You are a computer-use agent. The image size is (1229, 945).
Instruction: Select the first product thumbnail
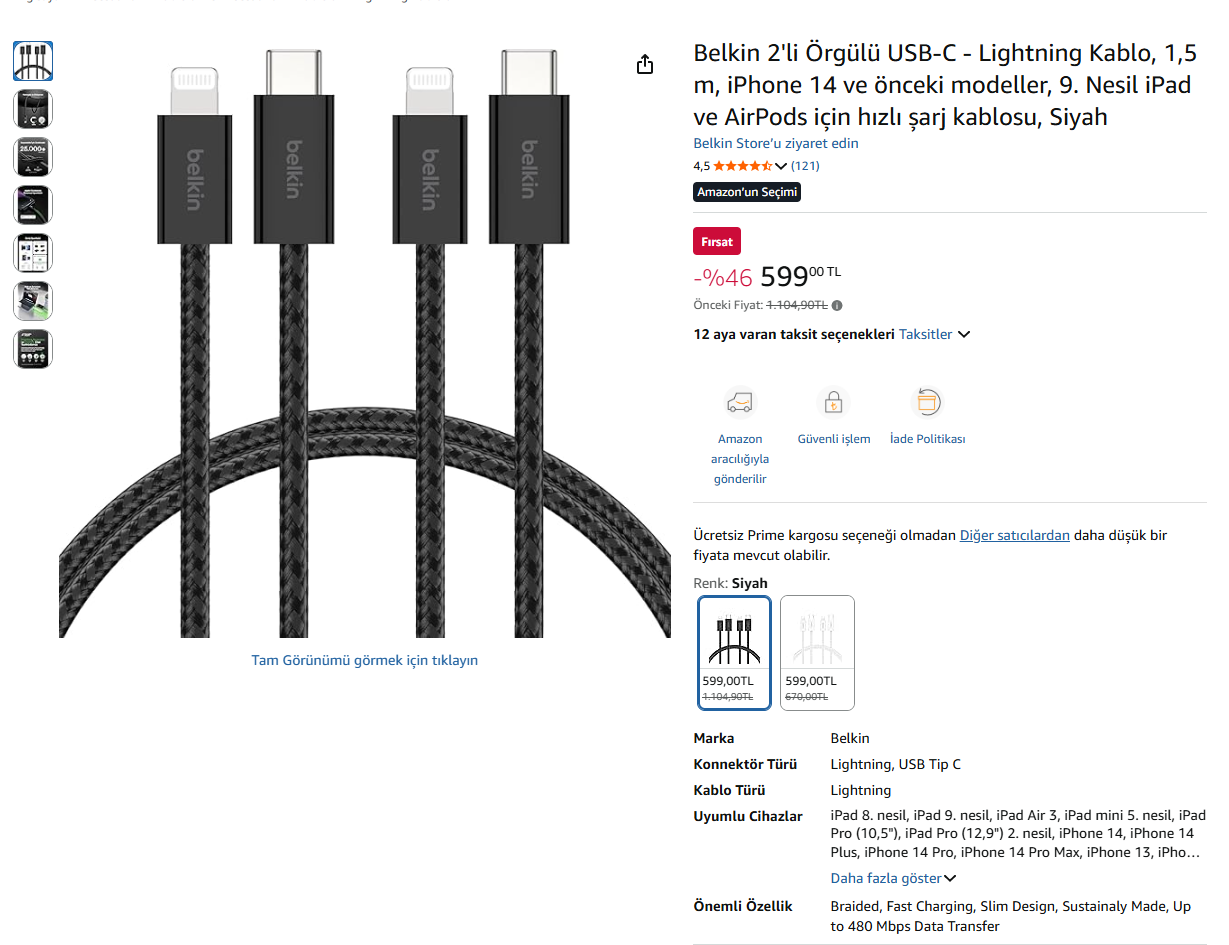click(33, 61)
